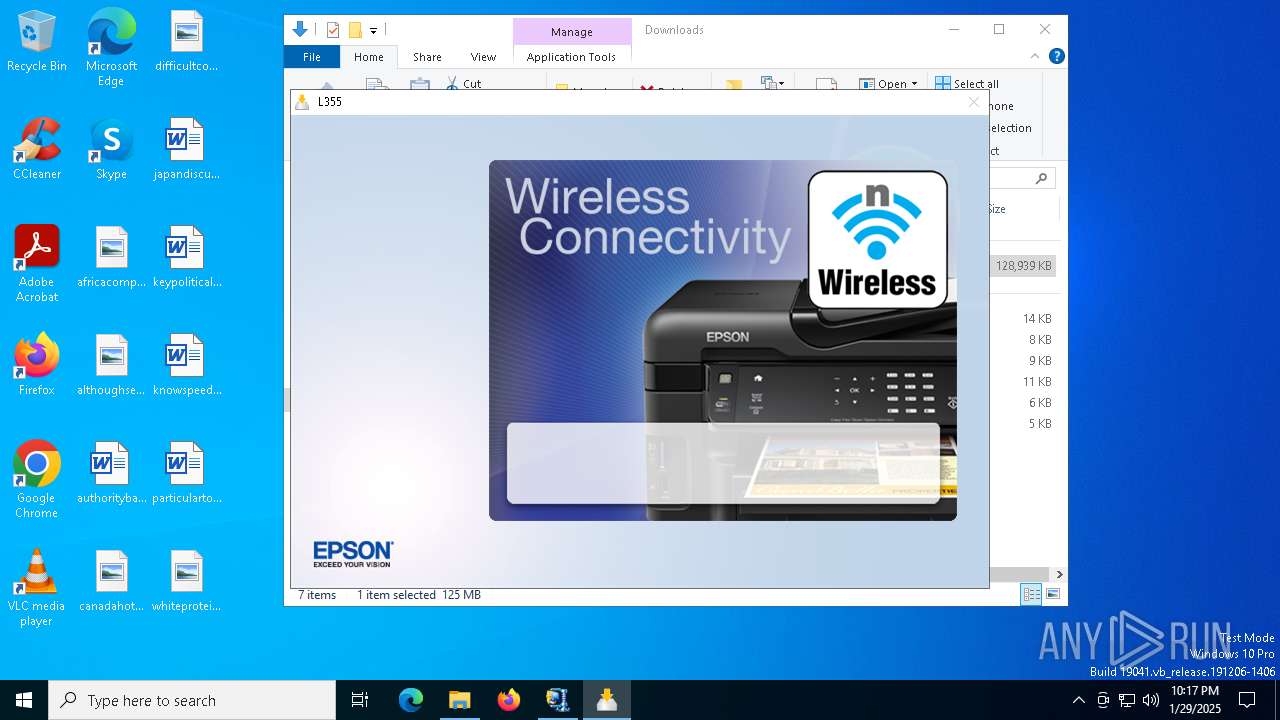Screen dimensions: 1280x720
Task: Expand the Open button dropdown arrow
Action: coord(914,84)
